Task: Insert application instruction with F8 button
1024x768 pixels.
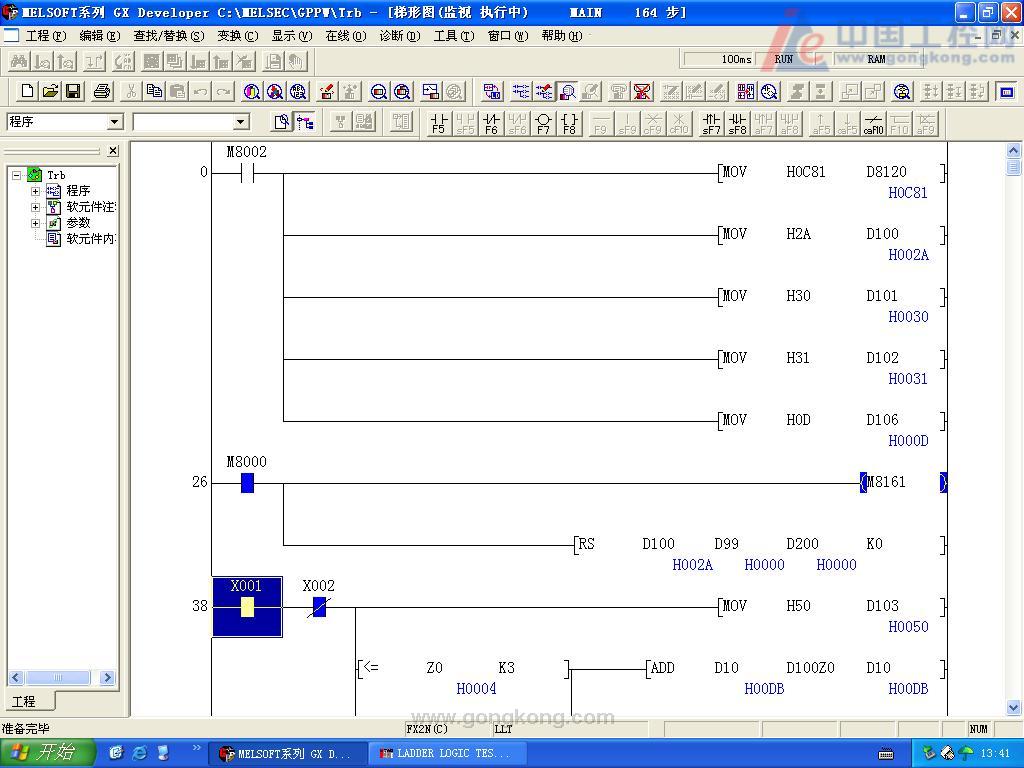Action: pos(569,123)
